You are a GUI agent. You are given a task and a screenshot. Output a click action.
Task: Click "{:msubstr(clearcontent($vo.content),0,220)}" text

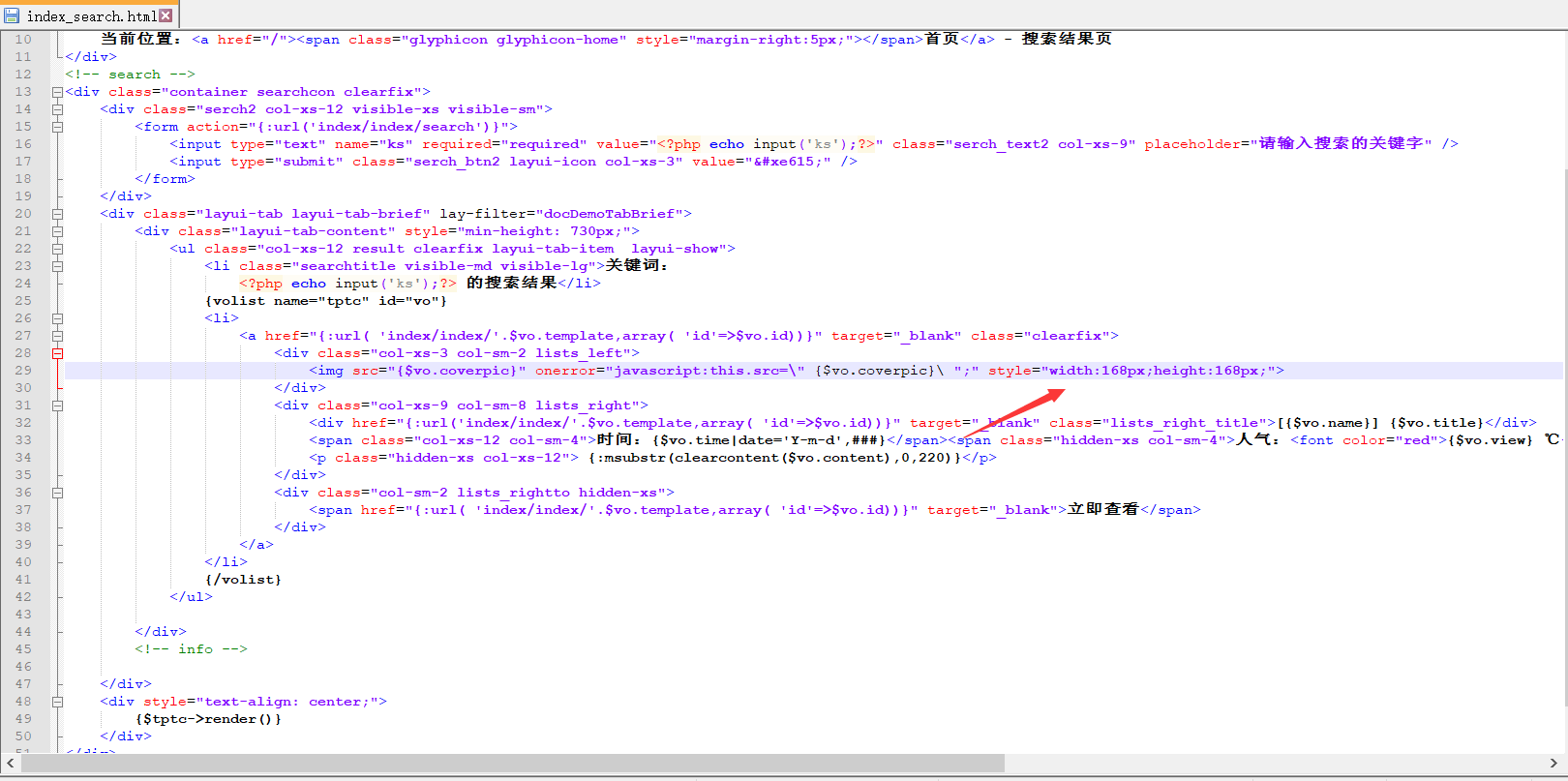point(774,458)
